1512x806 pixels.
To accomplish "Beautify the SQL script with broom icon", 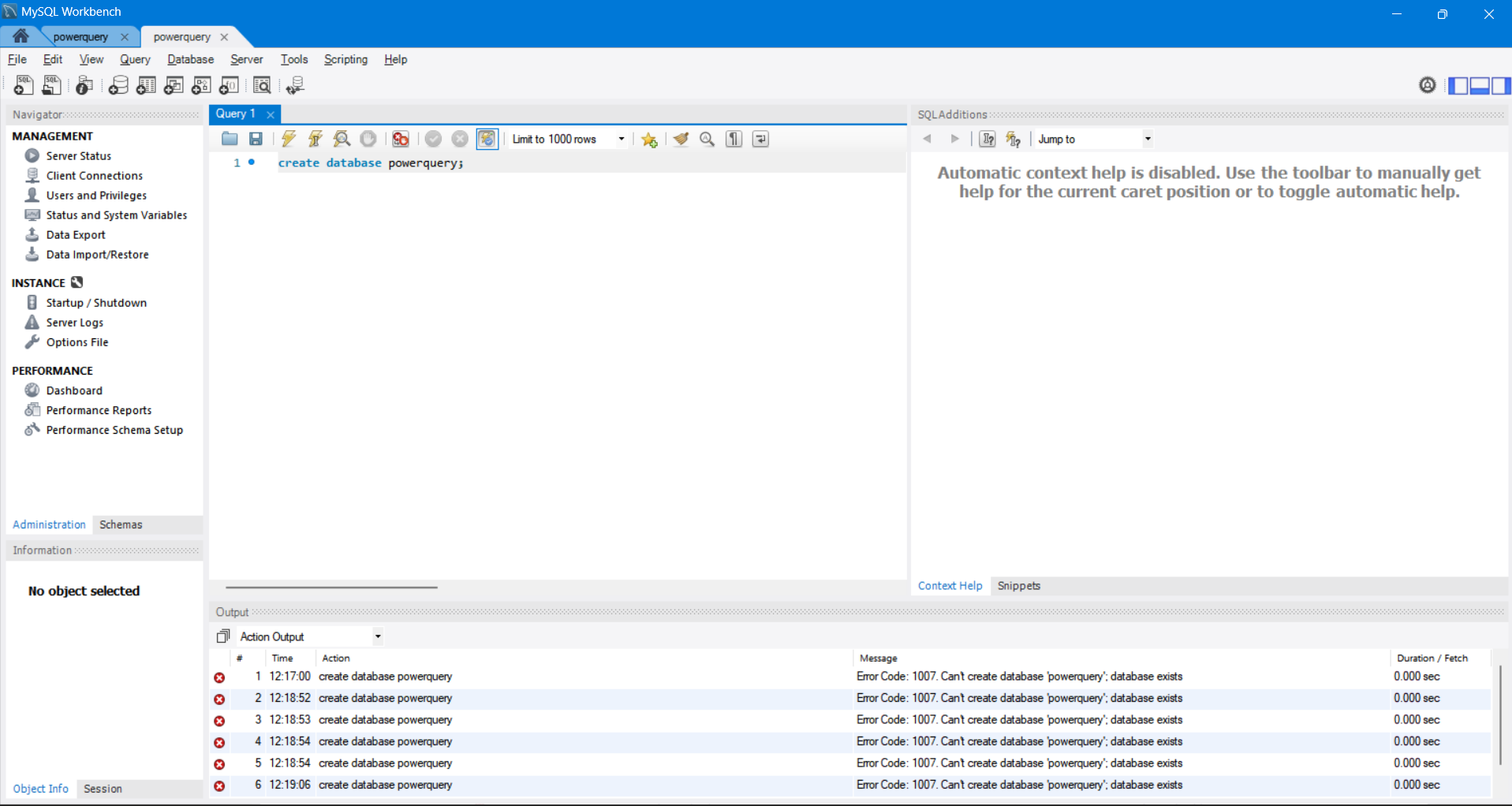I will [681, 139].
